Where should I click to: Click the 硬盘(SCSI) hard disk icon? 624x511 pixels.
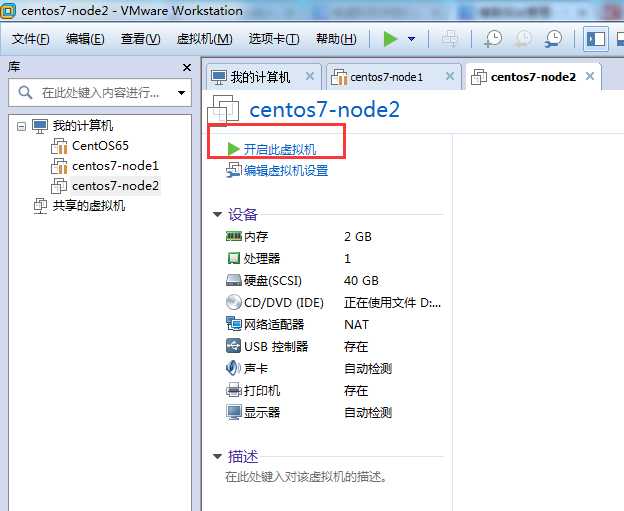234,280
